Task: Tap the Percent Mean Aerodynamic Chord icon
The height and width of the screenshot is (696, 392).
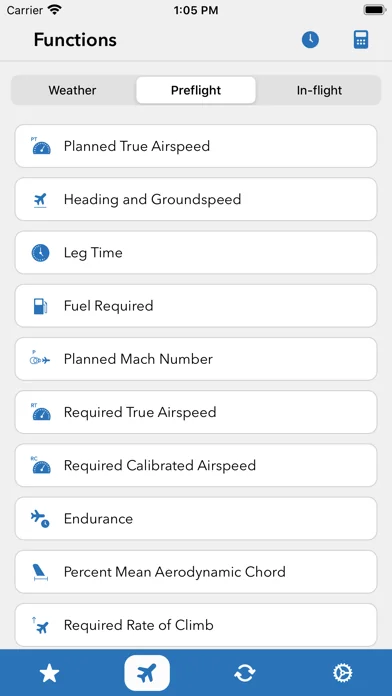Action: [40, 572]
